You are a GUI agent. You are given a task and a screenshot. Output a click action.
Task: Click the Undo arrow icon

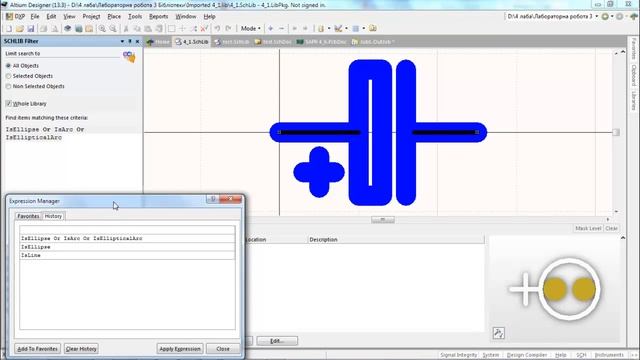click(218, 29)
